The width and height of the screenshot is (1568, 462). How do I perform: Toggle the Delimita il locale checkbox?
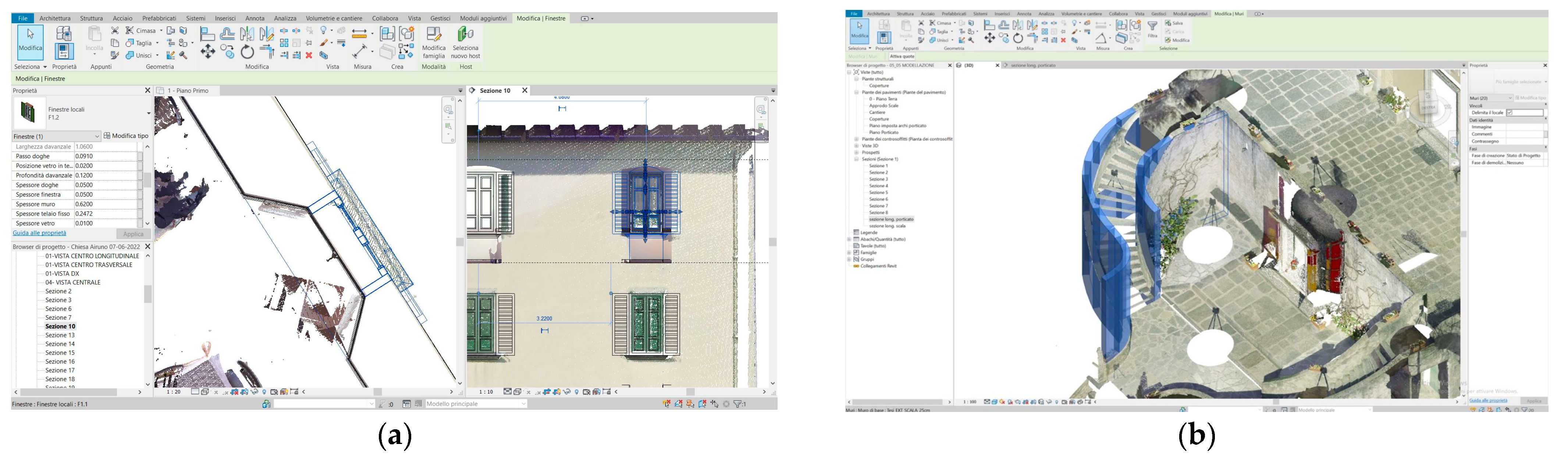1510,113
